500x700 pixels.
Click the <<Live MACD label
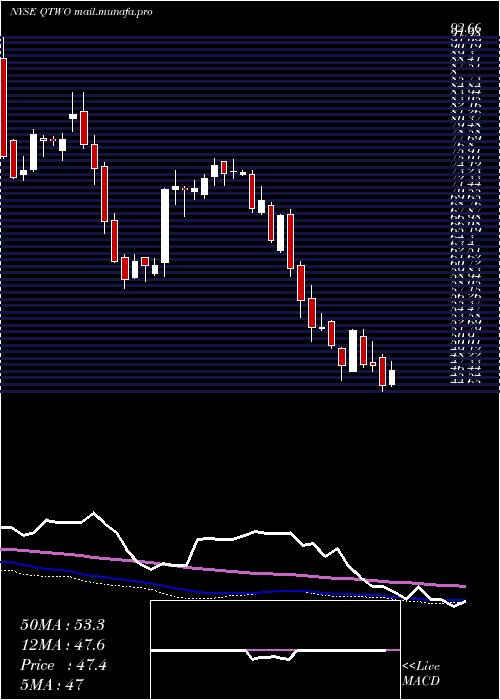[x=421, y=674]
